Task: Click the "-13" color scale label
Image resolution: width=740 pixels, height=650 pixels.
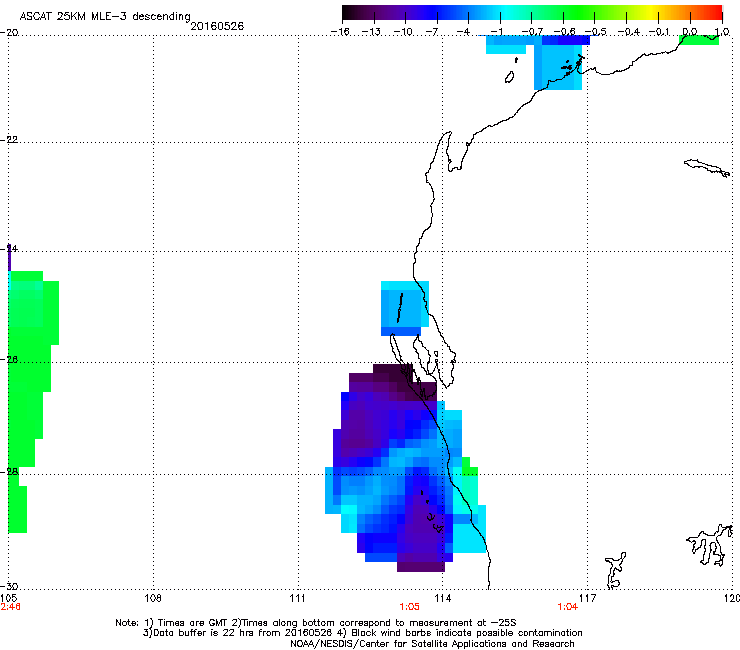Action: [371, 32]
